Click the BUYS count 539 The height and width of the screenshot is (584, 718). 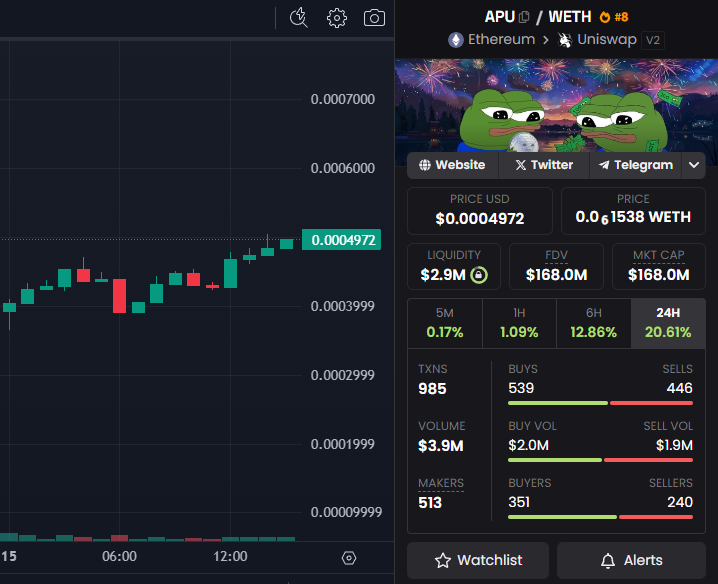521,388
